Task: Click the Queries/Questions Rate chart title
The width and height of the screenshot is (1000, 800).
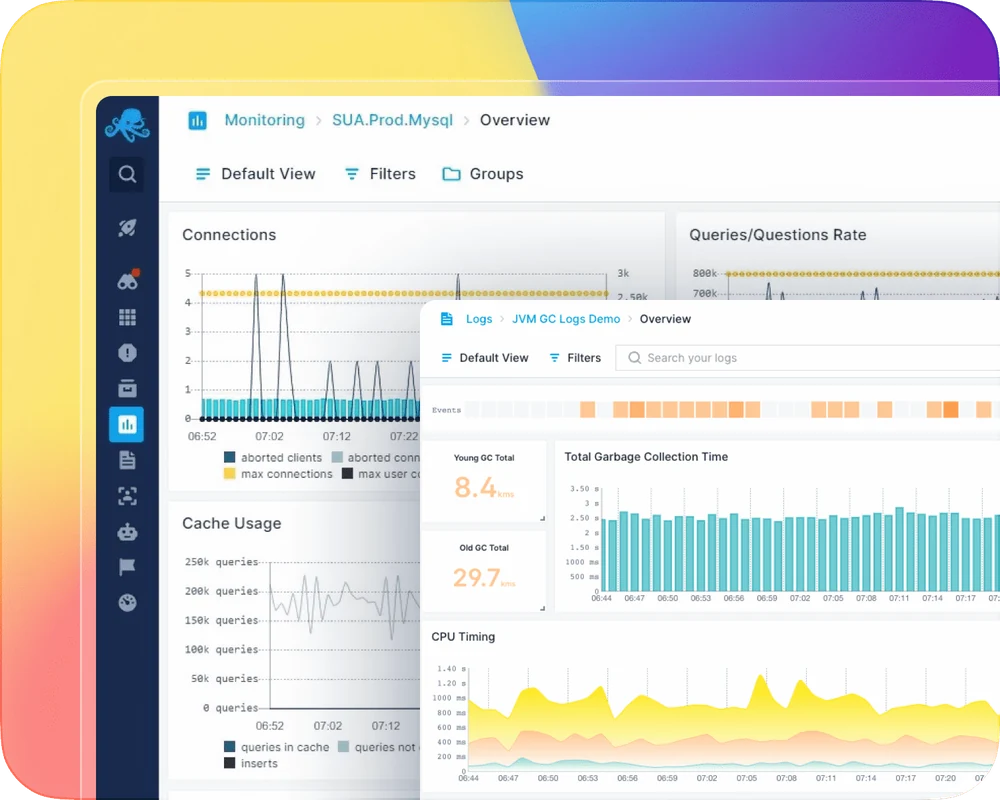Action: (x=777, y=235)
